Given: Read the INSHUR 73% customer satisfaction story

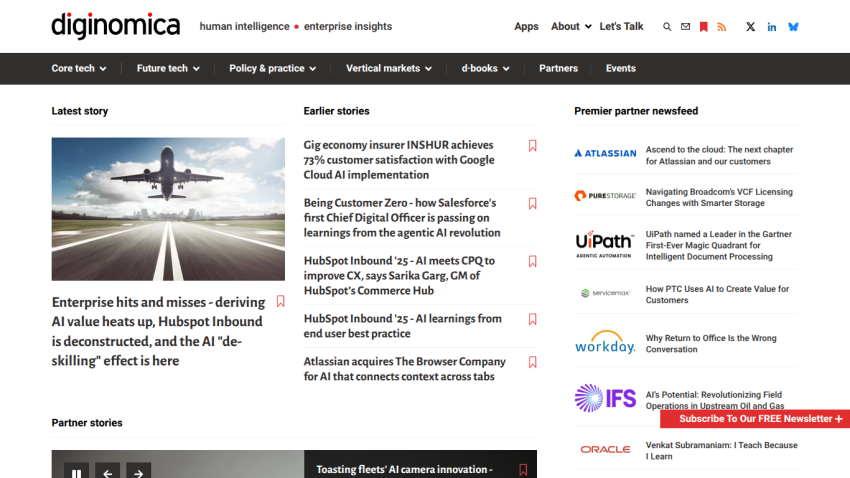Looking at the screenshot, I should [x=399, y=160].
